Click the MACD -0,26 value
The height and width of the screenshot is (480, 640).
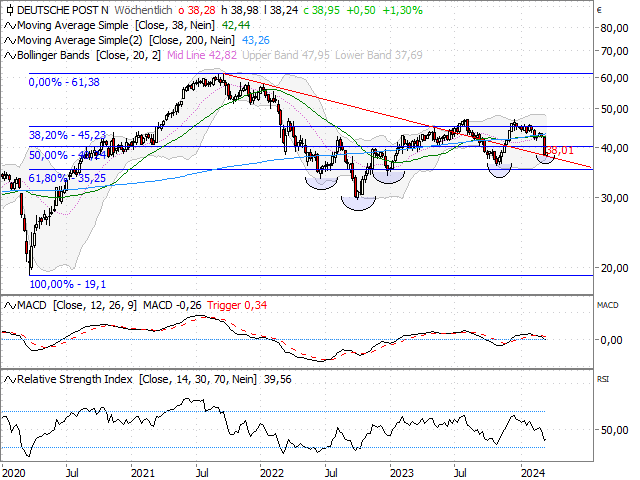click(x=172, y=305)
